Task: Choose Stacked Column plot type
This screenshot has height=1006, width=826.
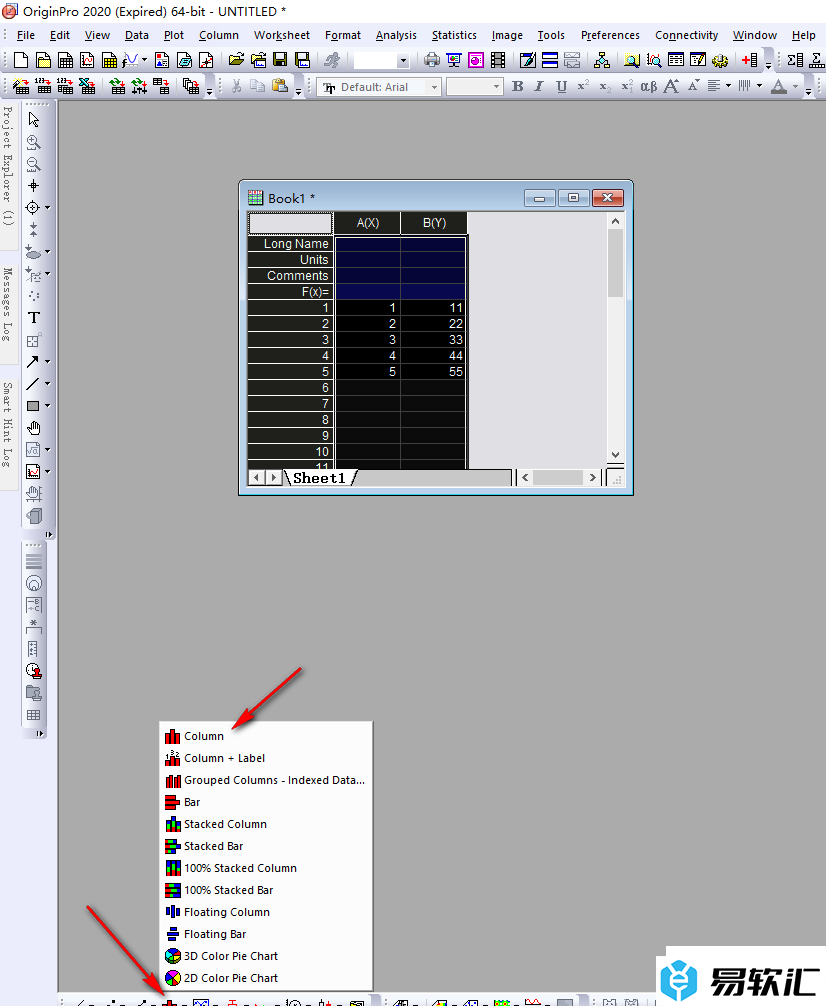Action: pos(266,824)
